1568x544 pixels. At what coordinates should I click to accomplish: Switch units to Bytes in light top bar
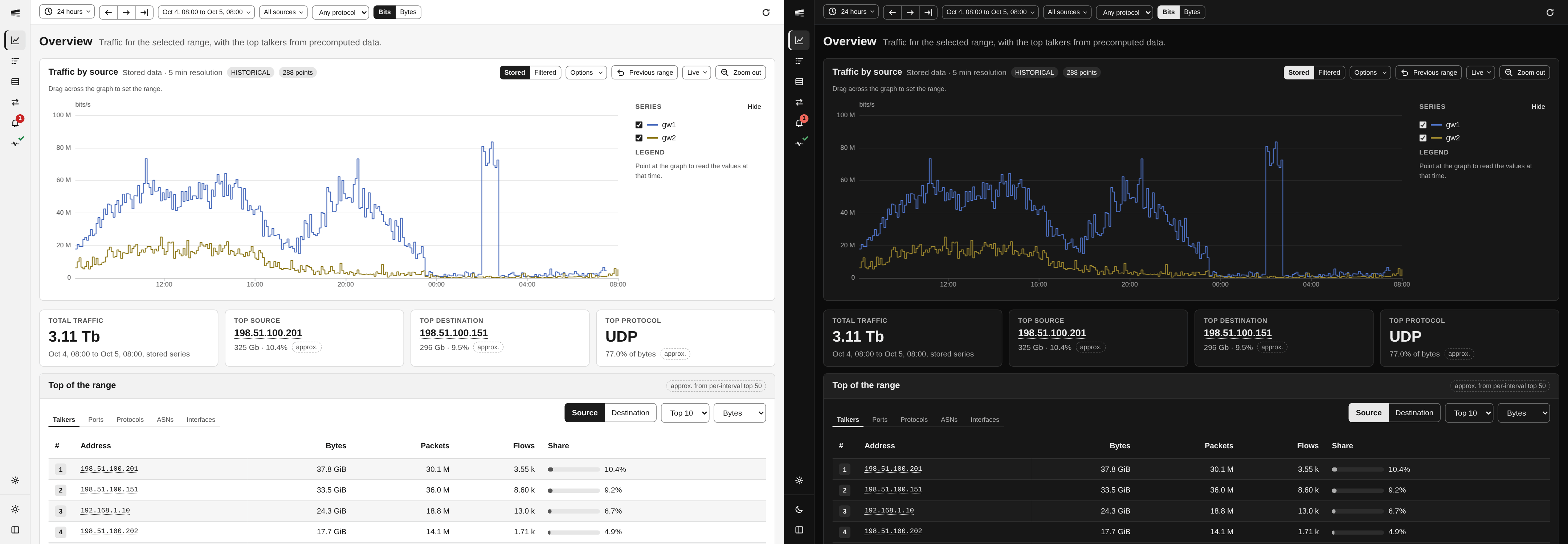(x=408, y=12)
